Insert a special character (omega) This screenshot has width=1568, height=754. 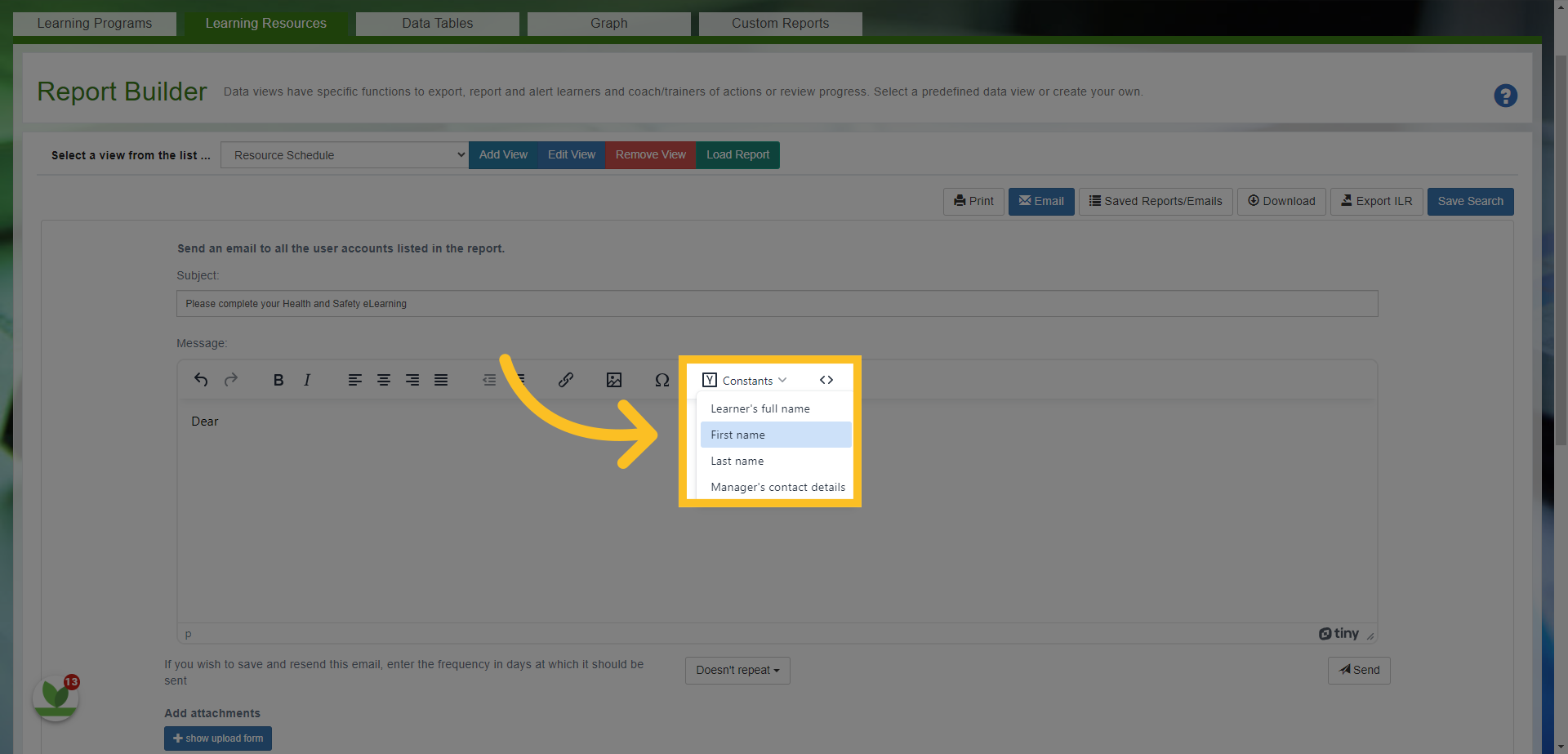tap(662, 380)
